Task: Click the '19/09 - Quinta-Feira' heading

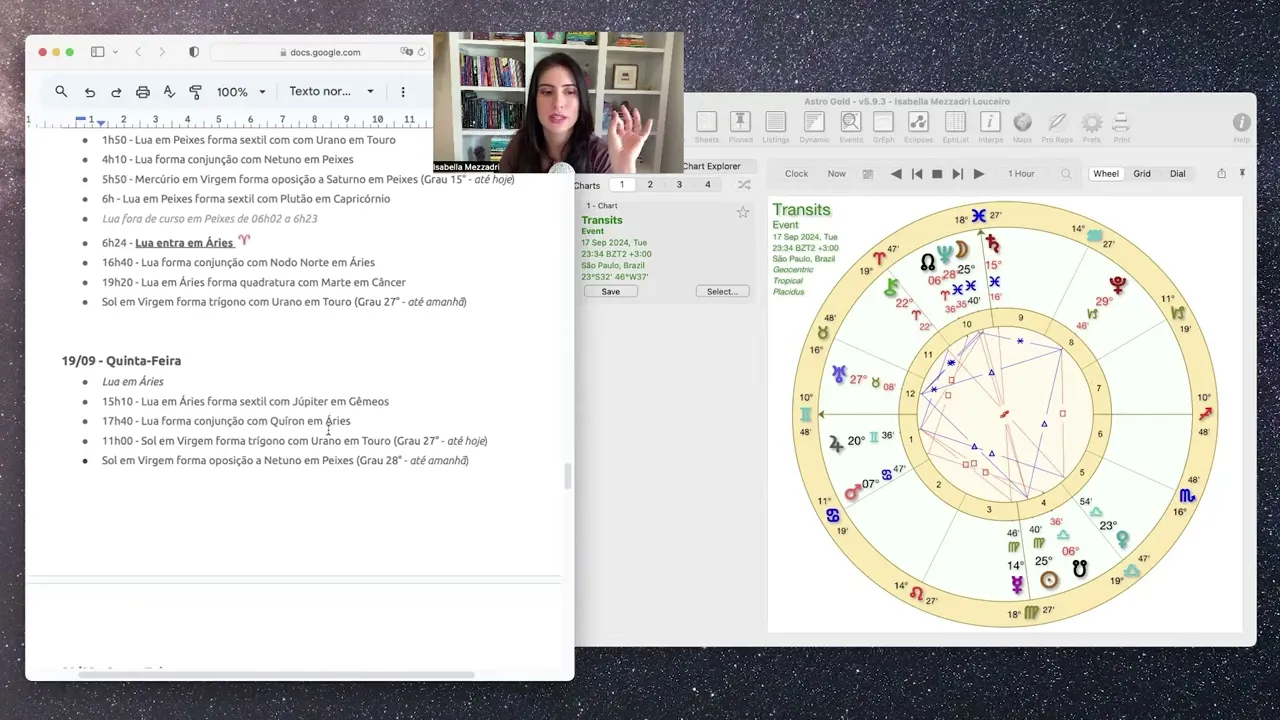Action: pyautogui.click(x=121, y=361)
